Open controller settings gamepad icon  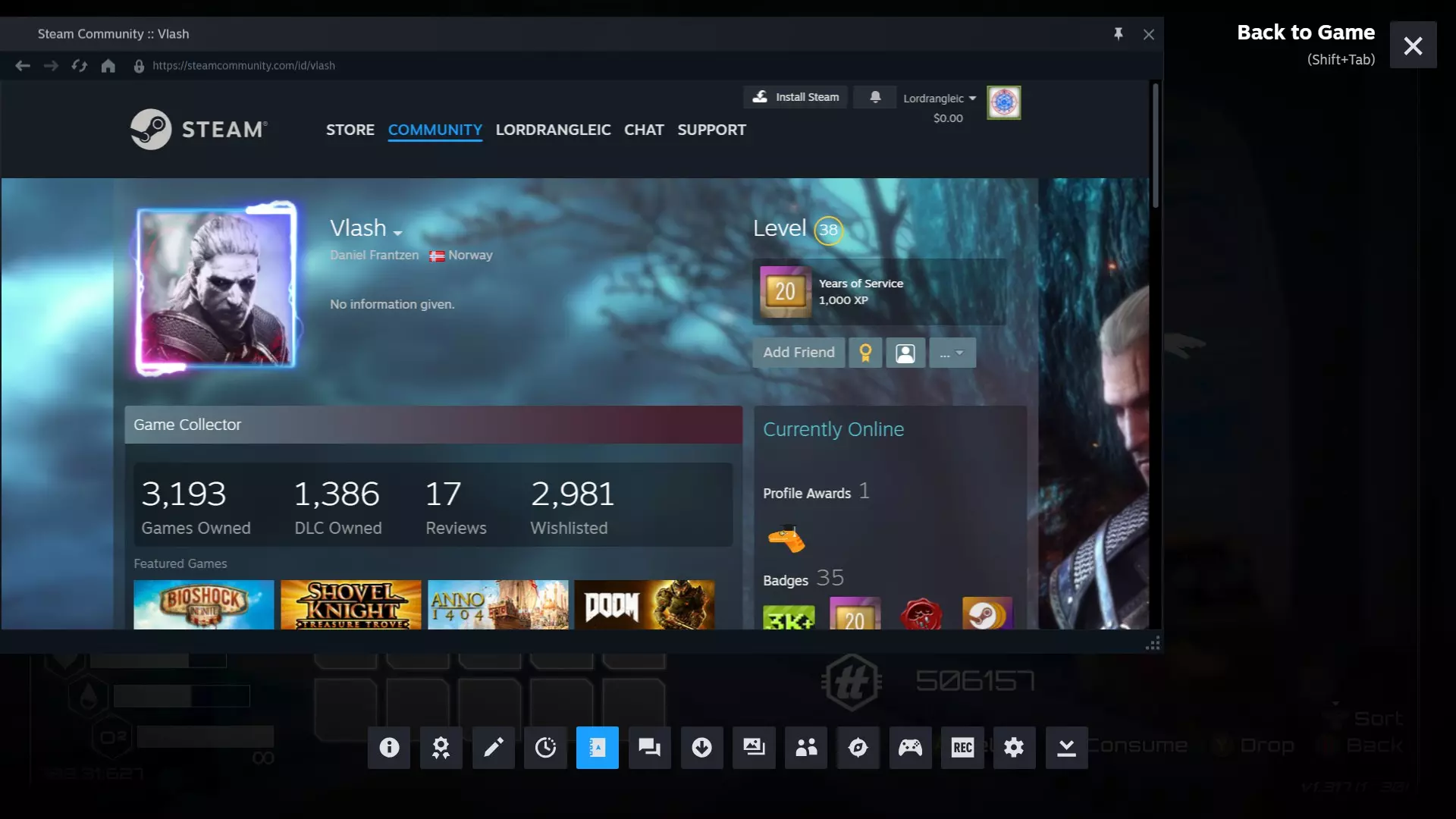coord(910,748)
